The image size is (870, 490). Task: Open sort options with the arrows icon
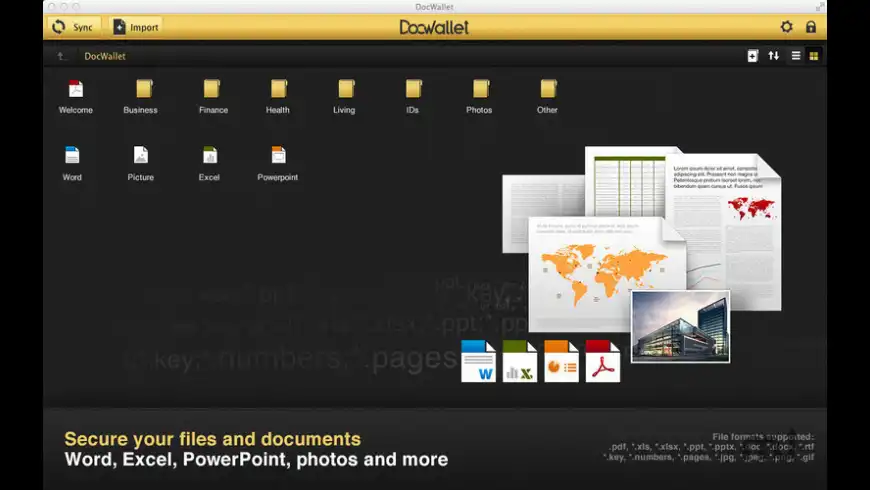(773, 55)
